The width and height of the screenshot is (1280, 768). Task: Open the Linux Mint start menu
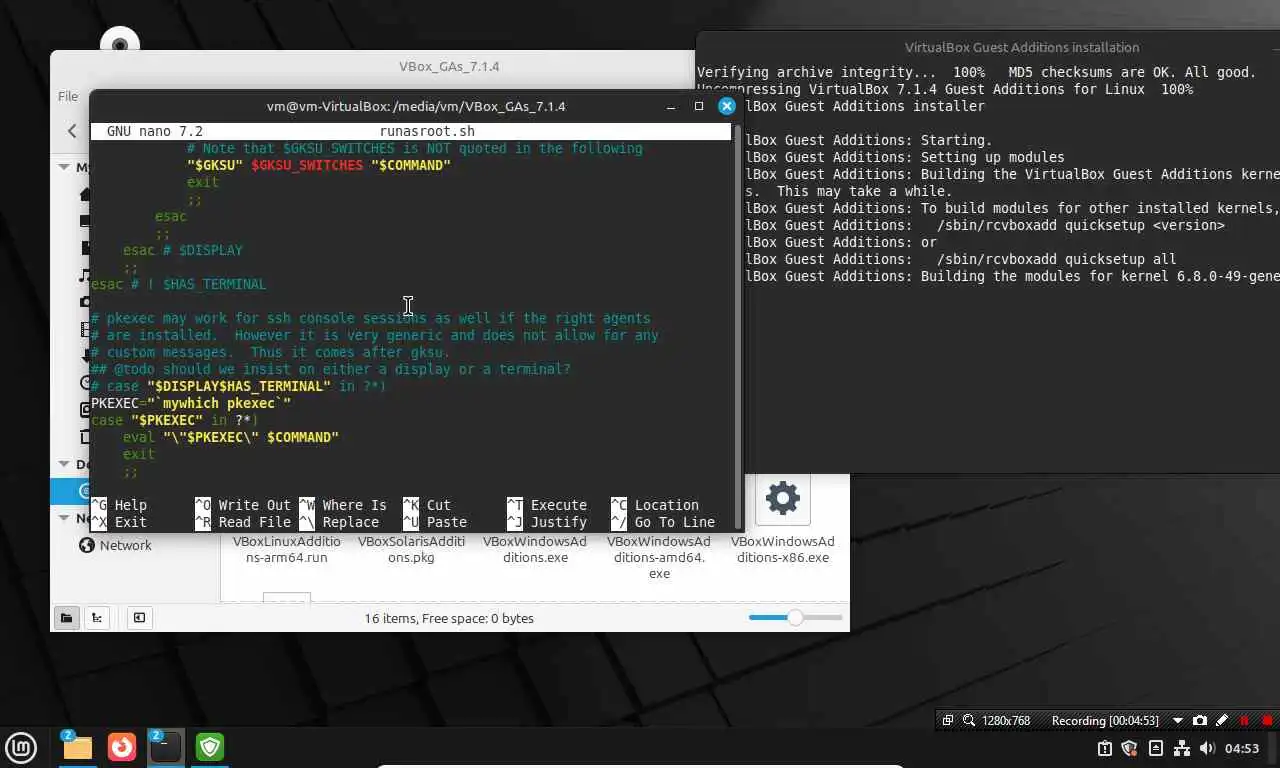(21, 747)
